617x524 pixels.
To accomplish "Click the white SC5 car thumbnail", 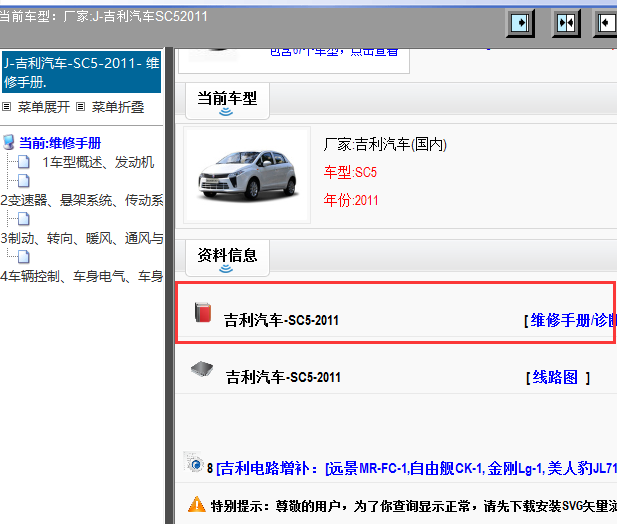I will tap(247, 175).
